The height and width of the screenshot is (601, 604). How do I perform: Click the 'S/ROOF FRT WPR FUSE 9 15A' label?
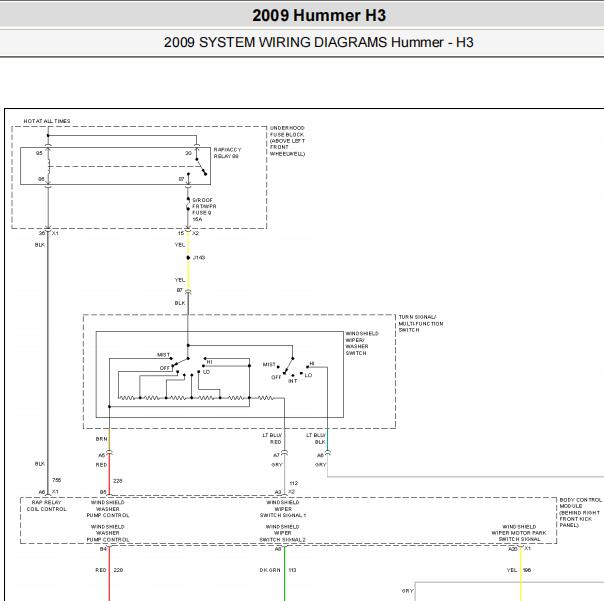204,210
